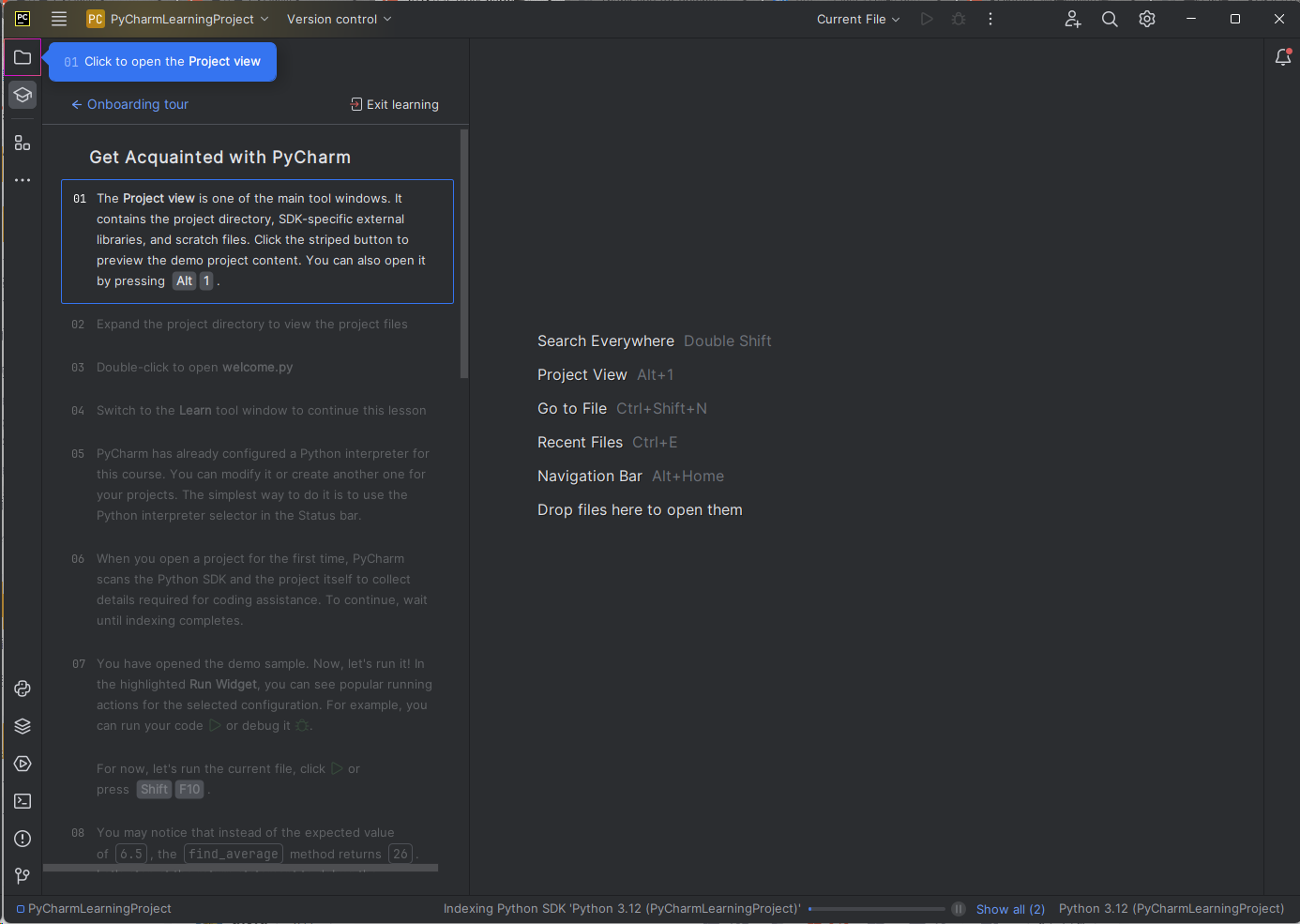Open the Services tool window
Viewport: 1300px width, 924px height.
click(x=23, y=764)
